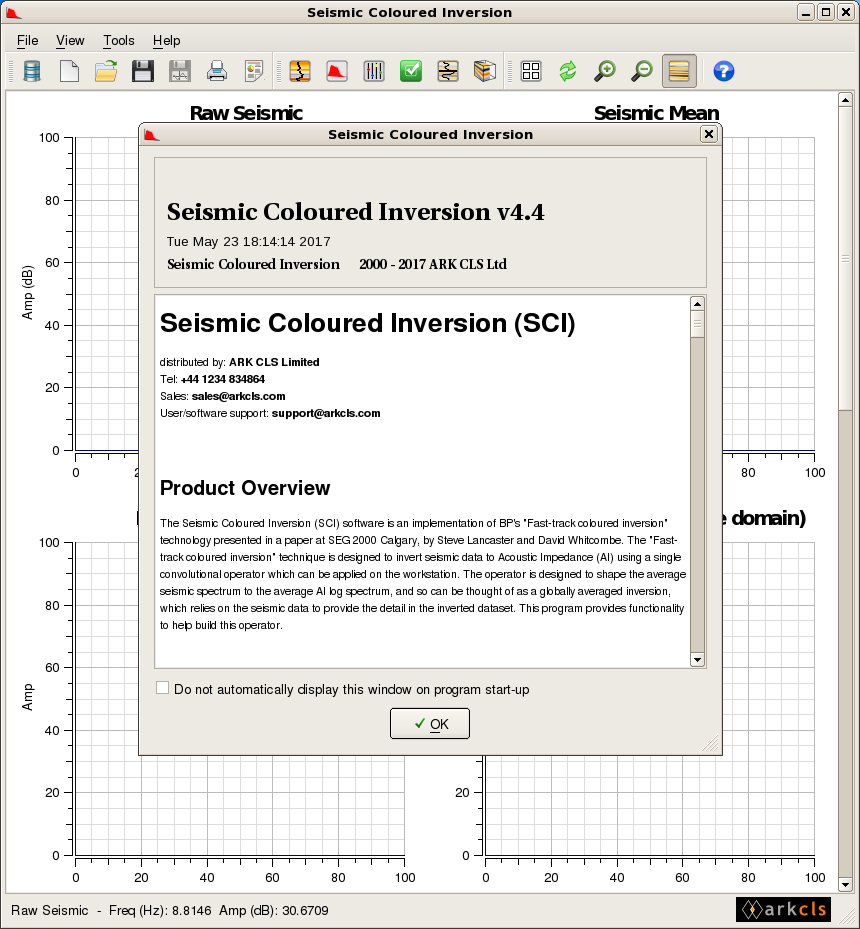Click the red seismic spectrum icon

point(337,71)
